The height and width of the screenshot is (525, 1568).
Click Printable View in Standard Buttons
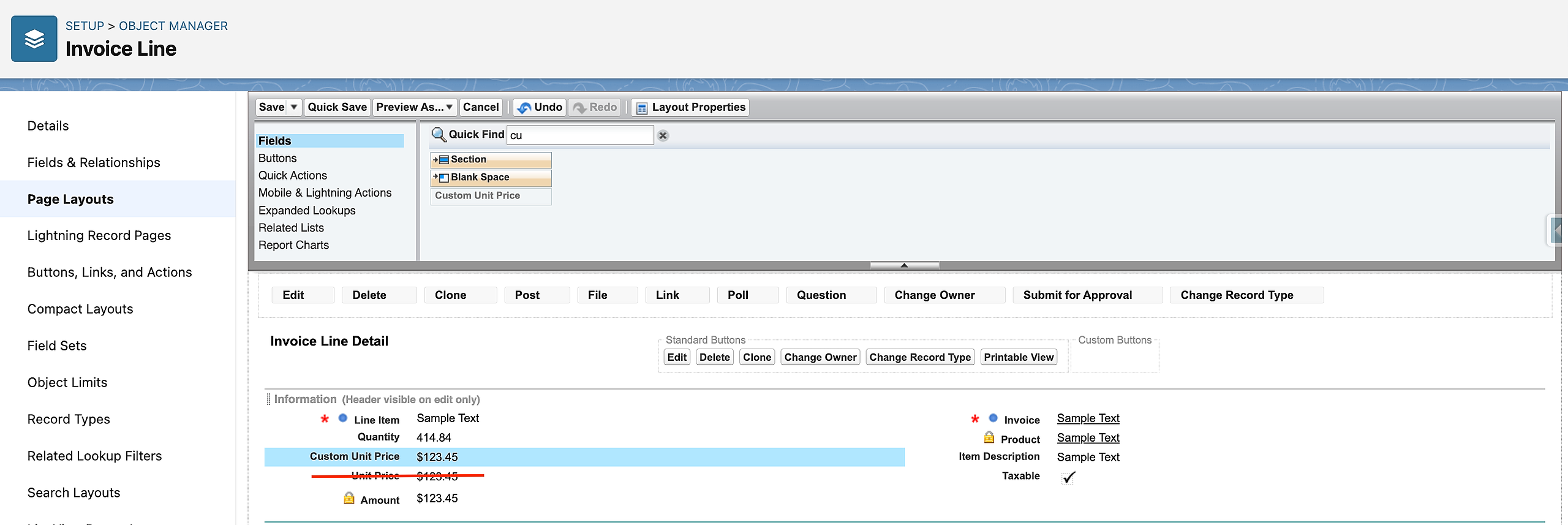coord(1019,357)
